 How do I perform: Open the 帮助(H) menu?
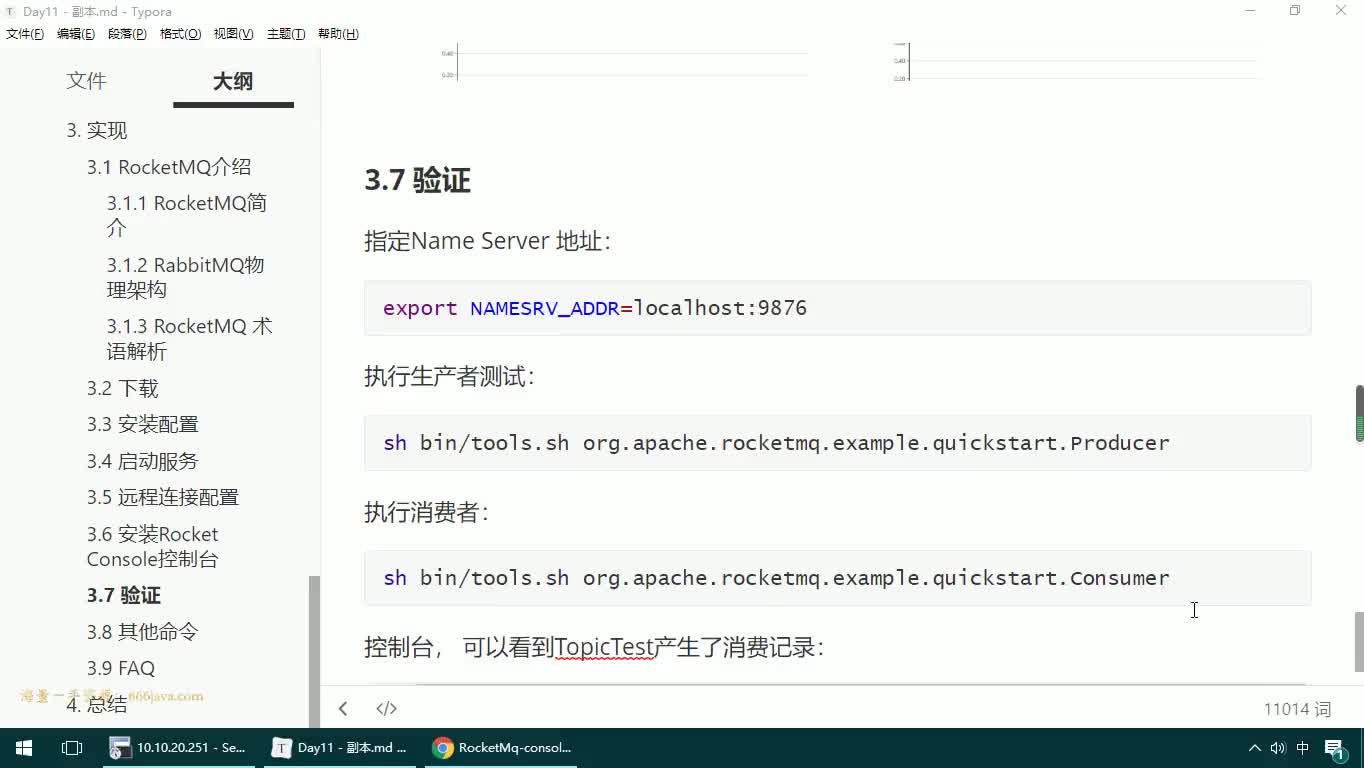pyautogui.click(x=338, y=34)
